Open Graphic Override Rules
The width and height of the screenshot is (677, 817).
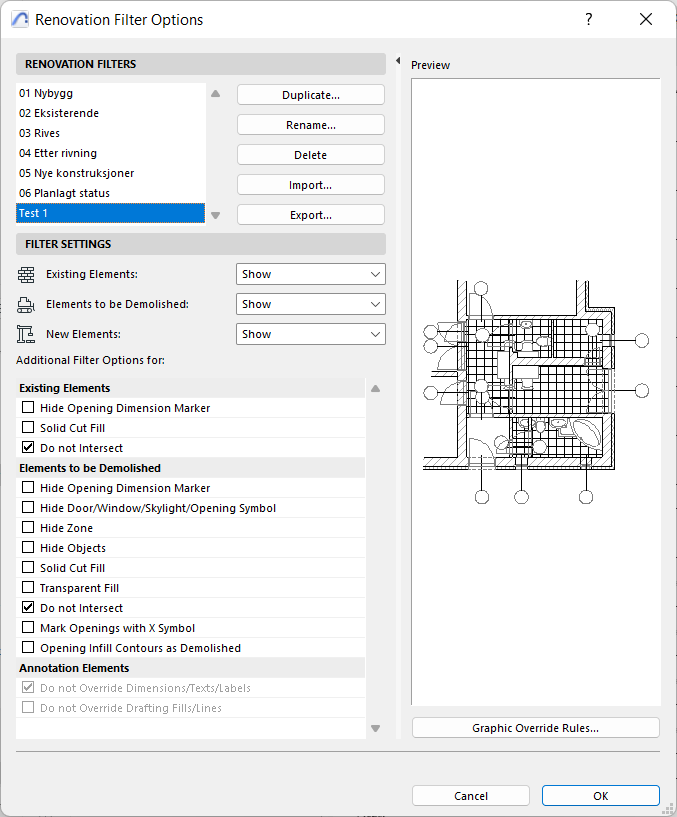coord(535,728)
